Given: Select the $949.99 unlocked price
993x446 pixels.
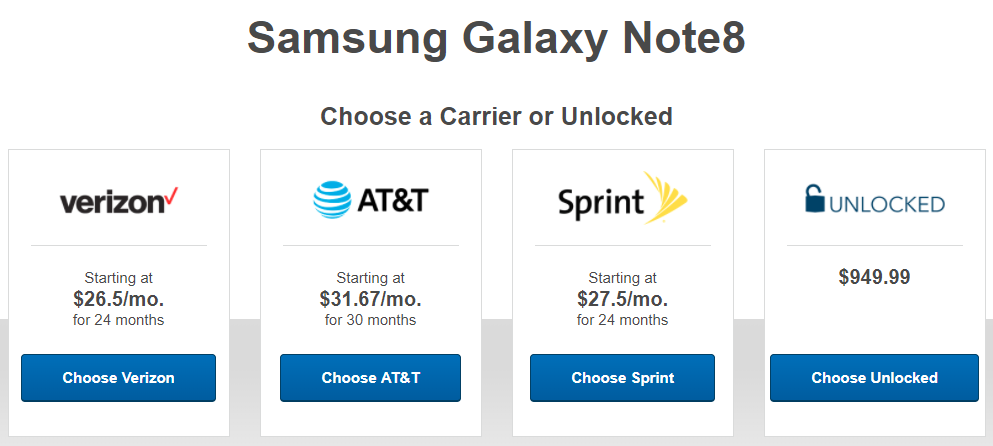Looking at the screenshot, I should (875, 277).
